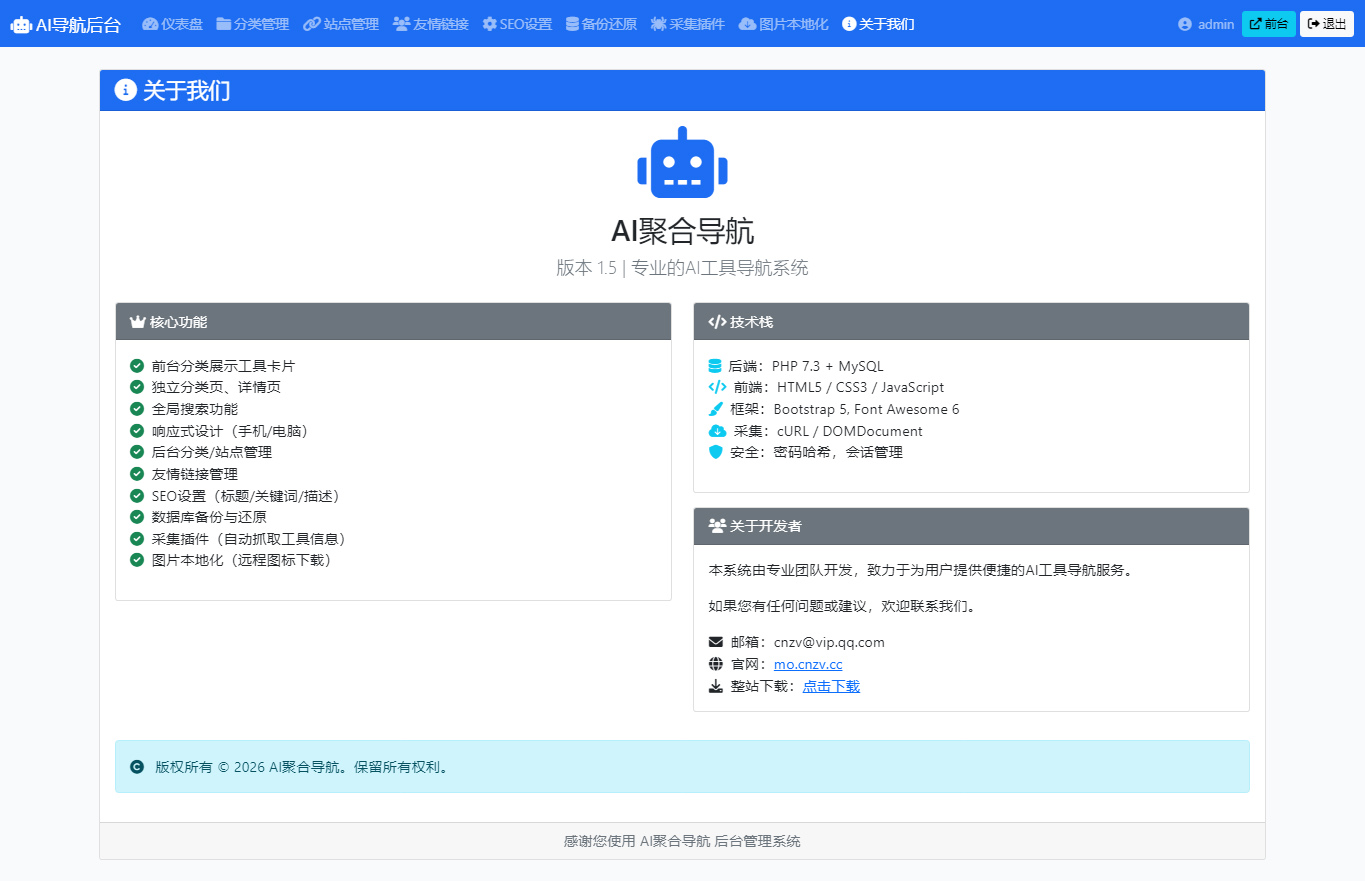Screen dimensions: 1365x881
Task: Click the 点击下载 download link
Action: coord(831,686)
